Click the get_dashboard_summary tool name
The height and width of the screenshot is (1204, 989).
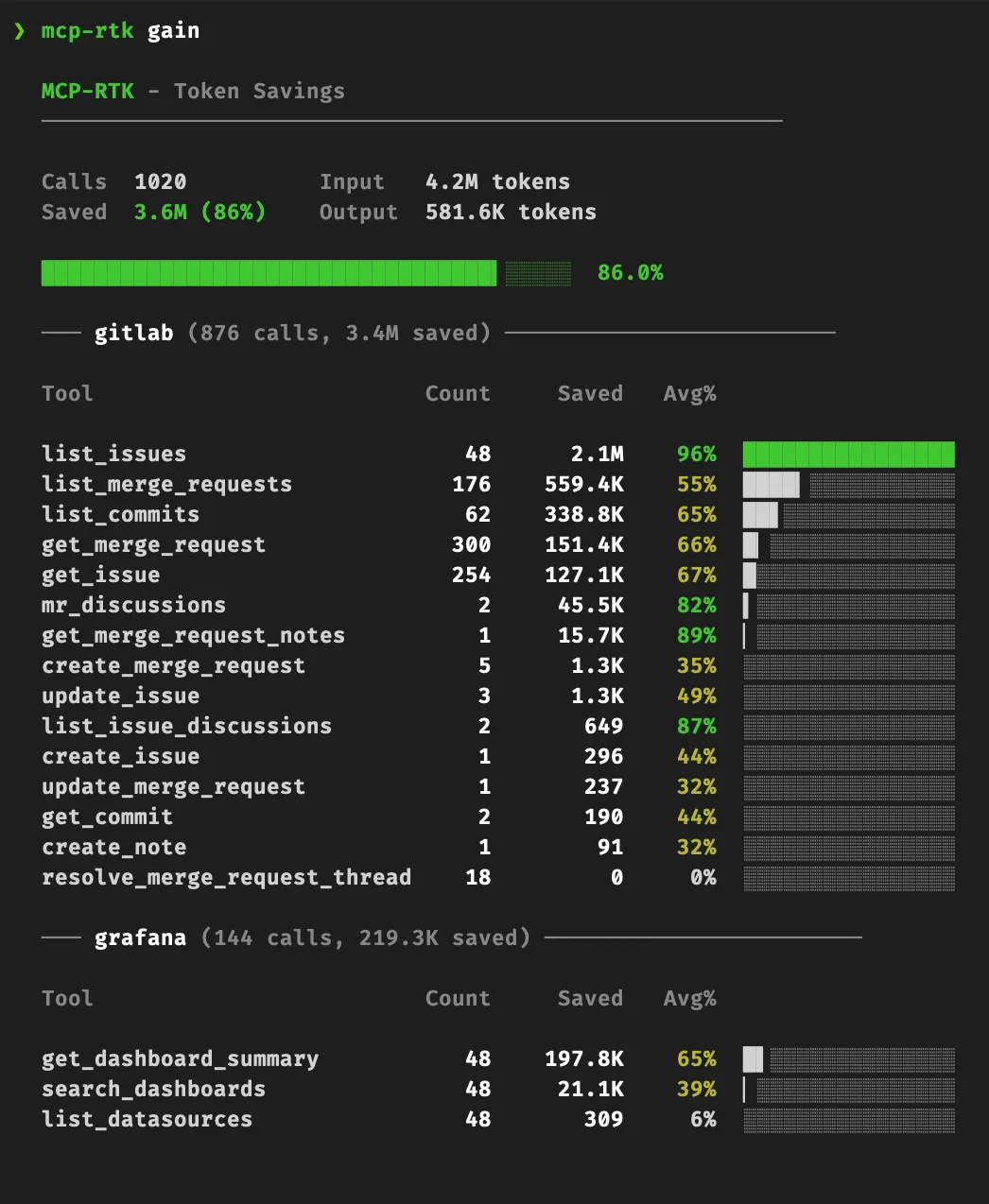(x=180, y=1058)
